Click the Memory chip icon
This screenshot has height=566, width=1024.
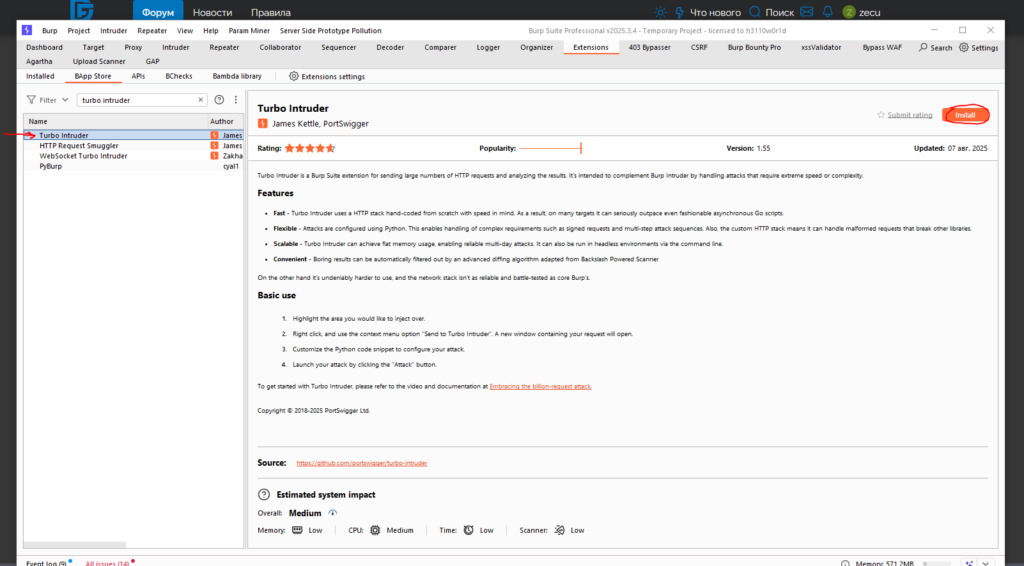tap(297, 530)
